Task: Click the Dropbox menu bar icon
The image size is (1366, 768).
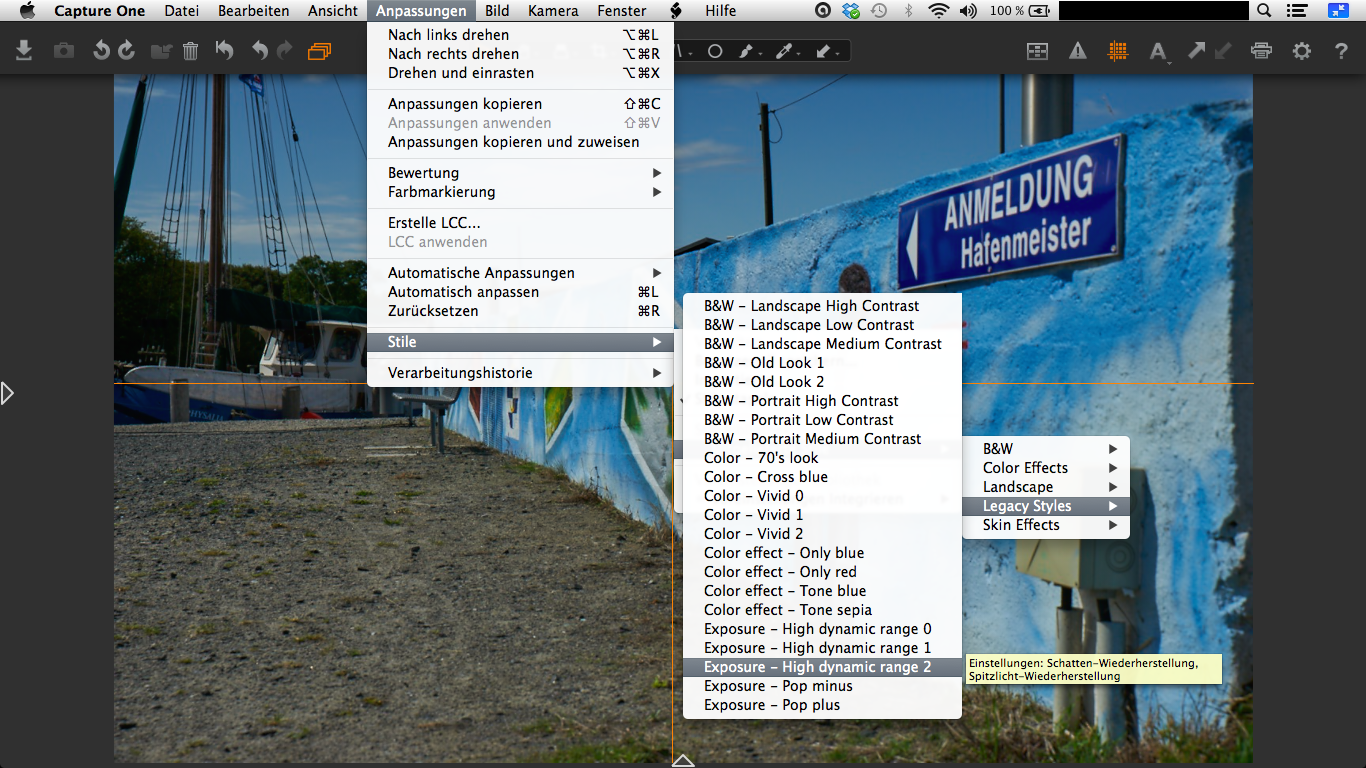Action: pyautogui.click(x=851, y=11)
